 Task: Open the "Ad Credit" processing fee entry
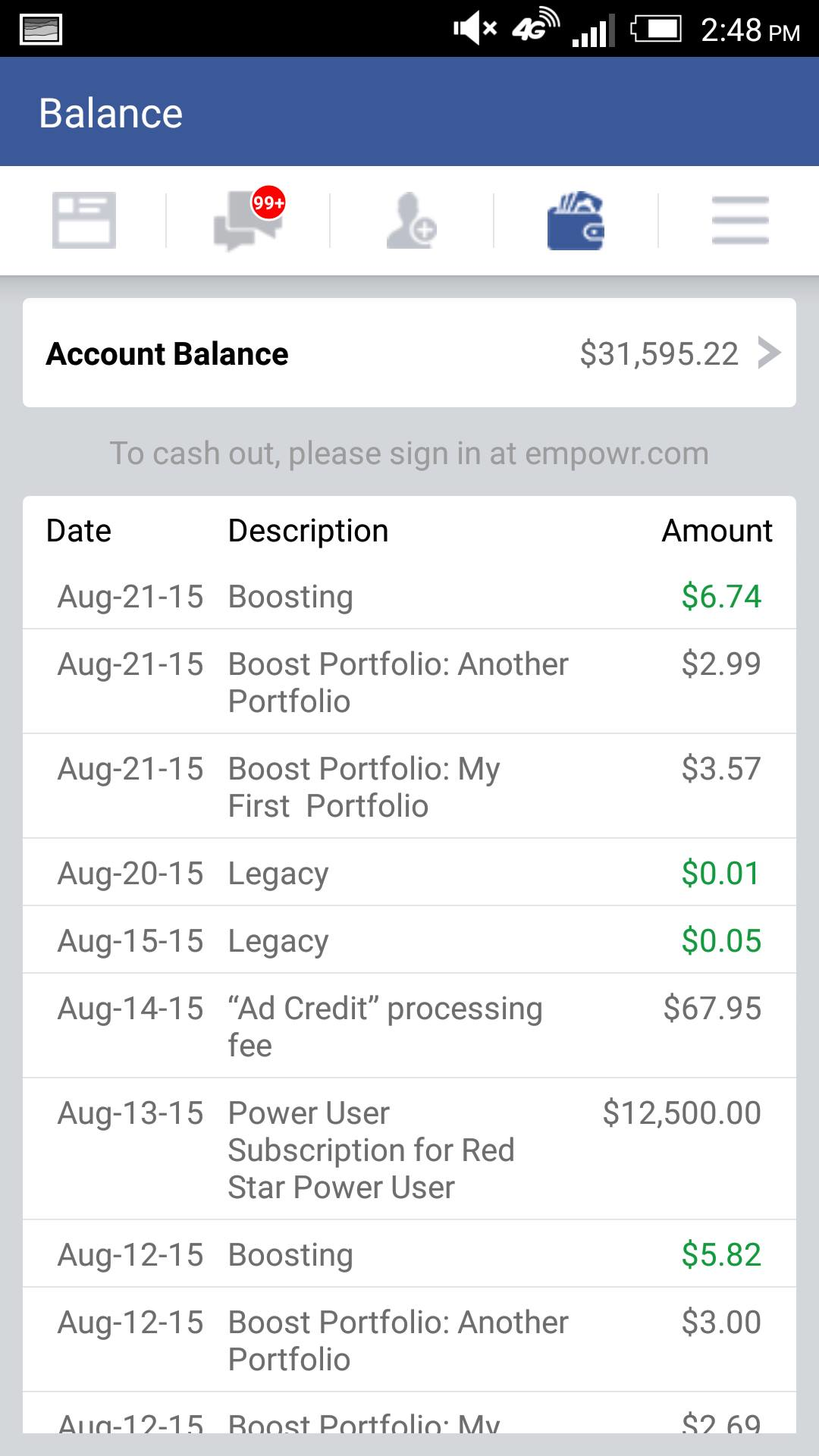click(409, 1026)
